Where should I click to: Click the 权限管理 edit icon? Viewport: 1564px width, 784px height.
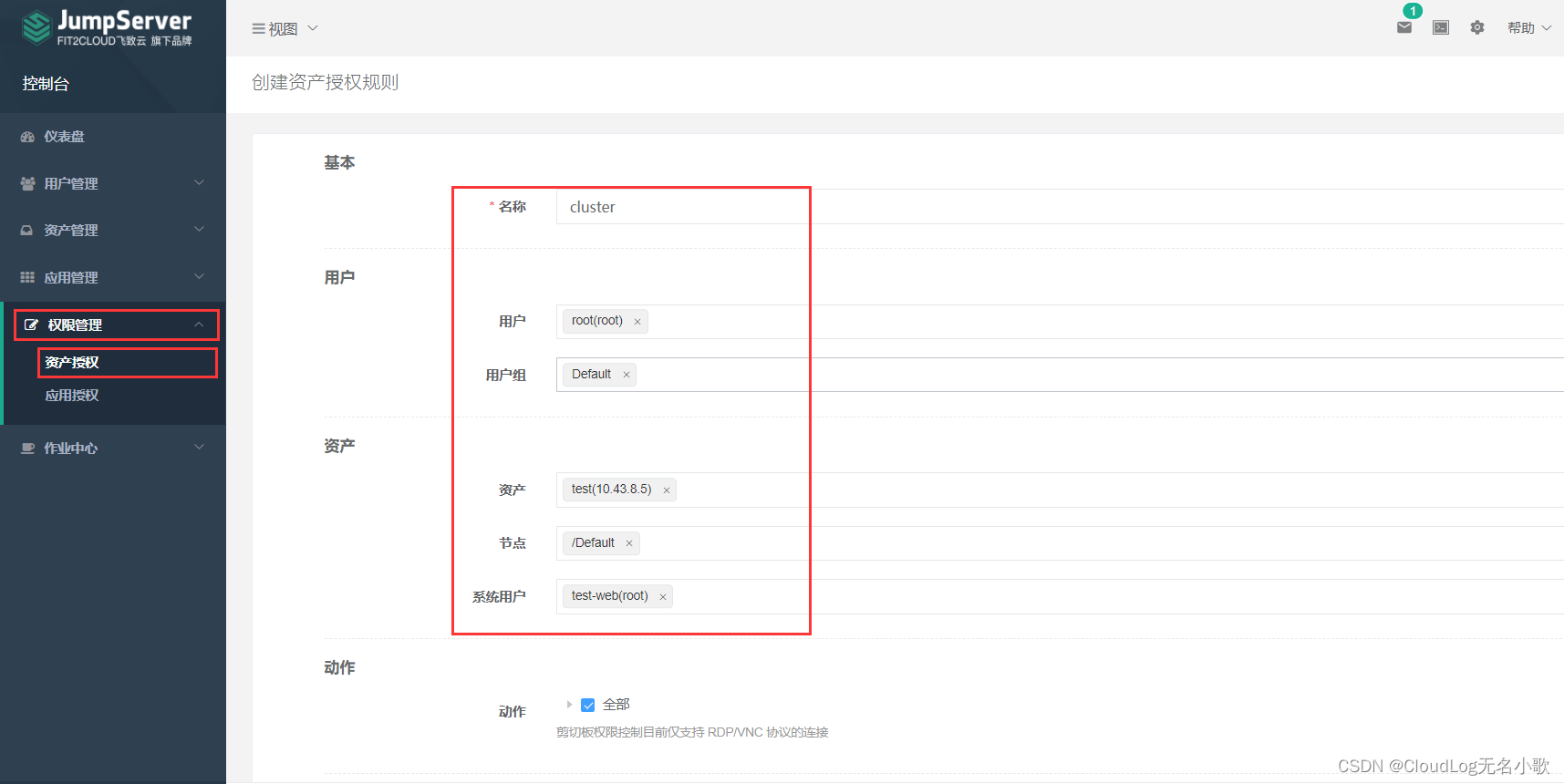pyautogui.click(x=31, y=325)
